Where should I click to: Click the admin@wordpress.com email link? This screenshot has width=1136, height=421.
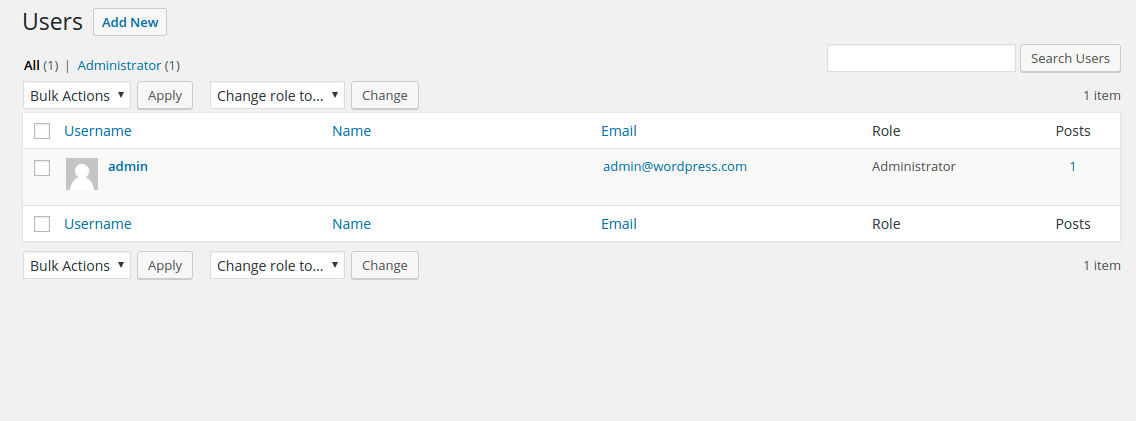click(x=675, y=167)
